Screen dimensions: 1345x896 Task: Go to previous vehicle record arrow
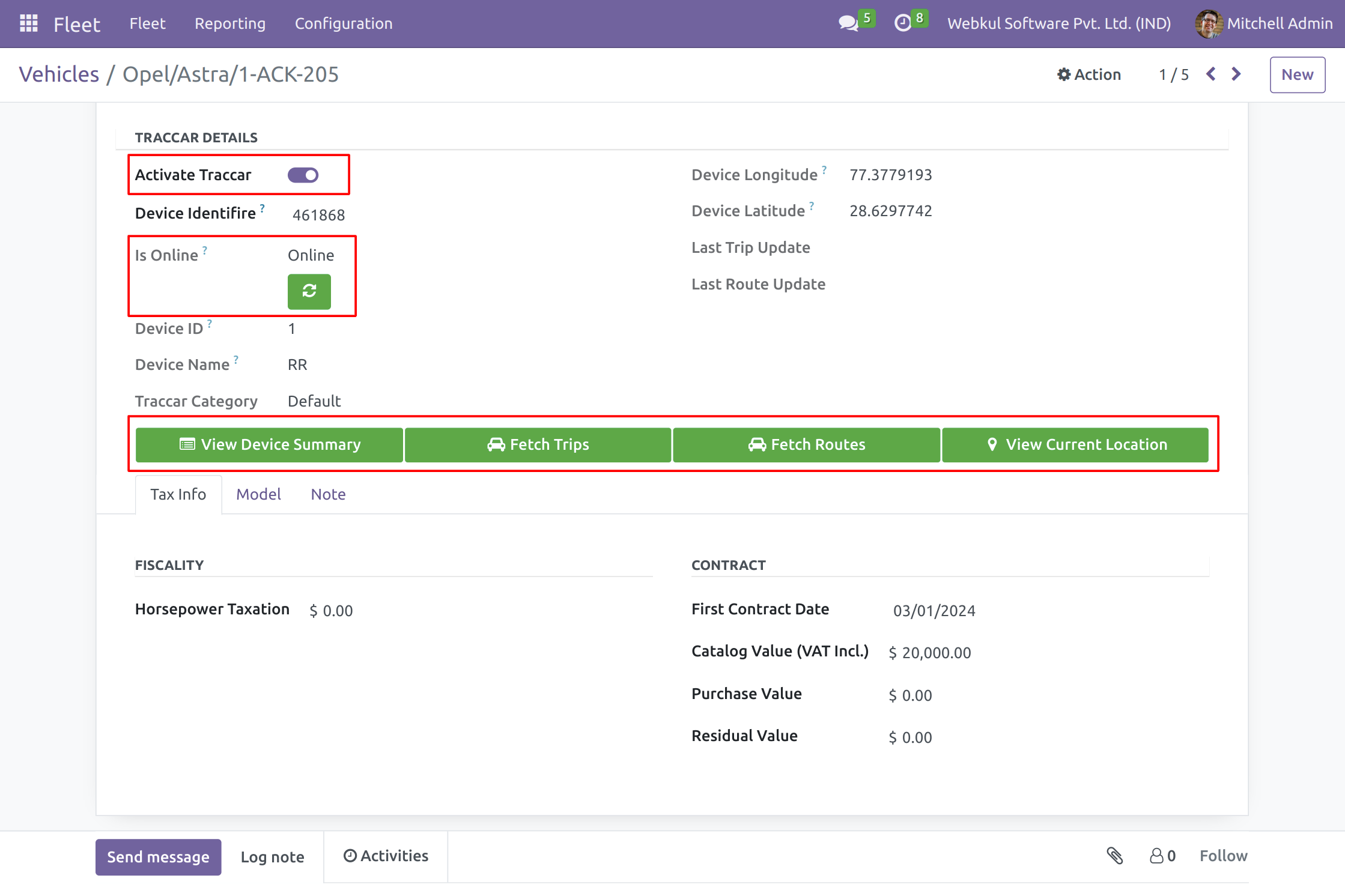click(1210, 74)
